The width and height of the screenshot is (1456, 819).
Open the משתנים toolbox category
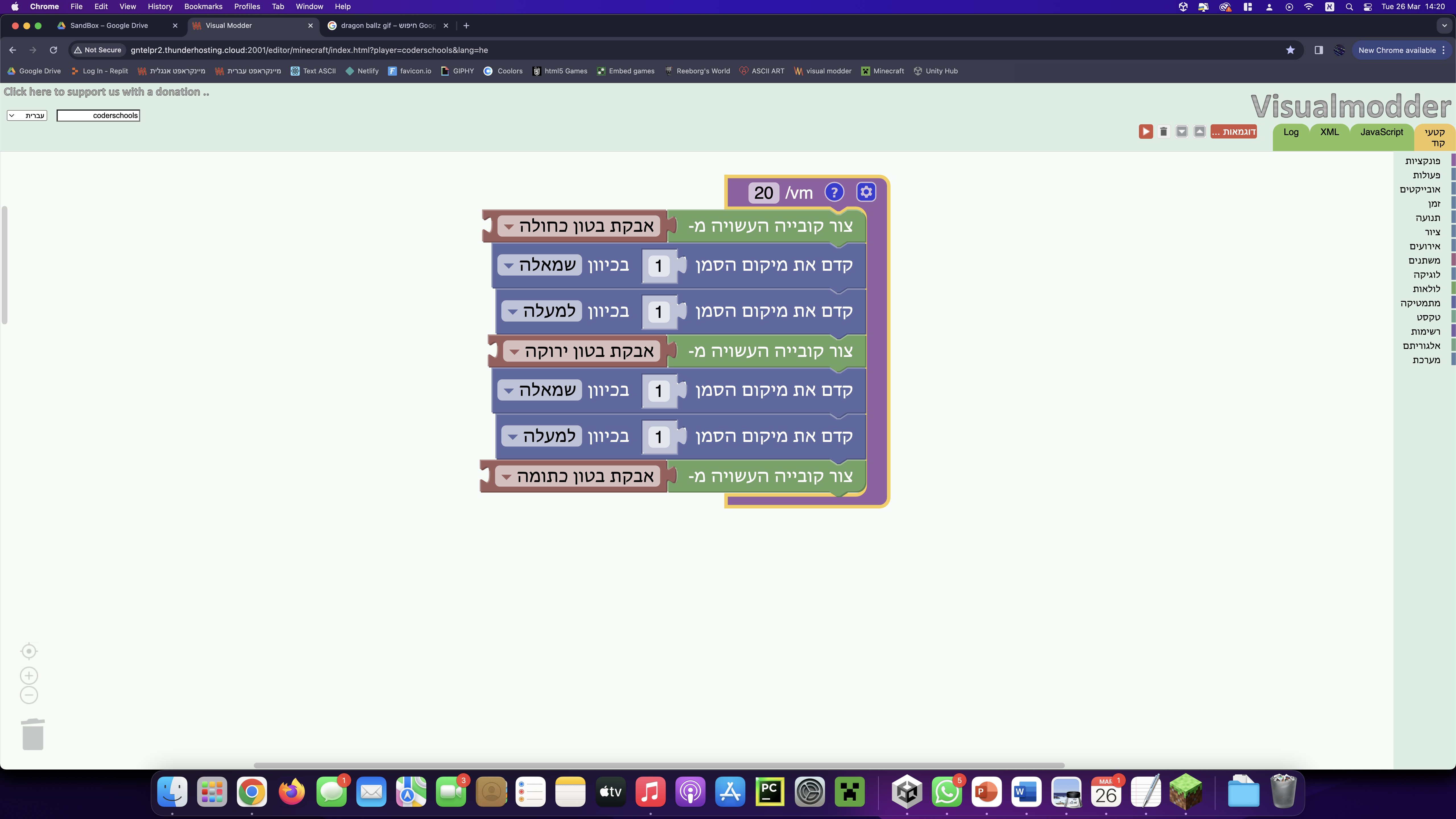1424,260
